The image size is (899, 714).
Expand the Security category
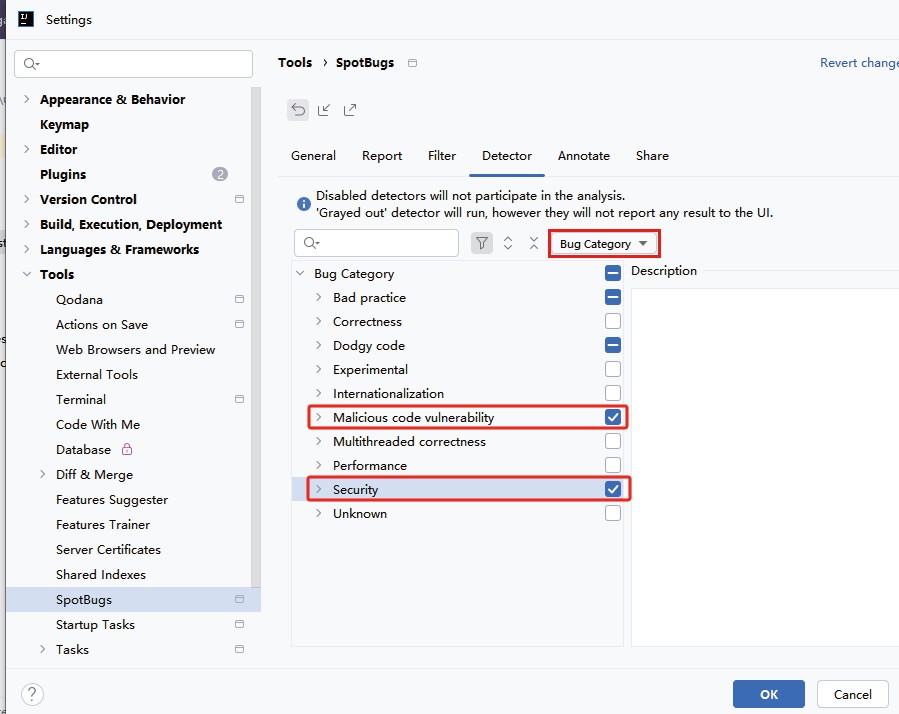point(319,489)
